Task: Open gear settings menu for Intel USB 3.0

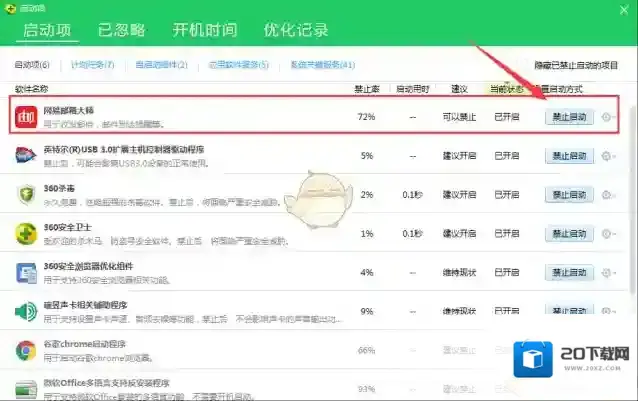Action: pyautogui.click(x=607, y=156)
